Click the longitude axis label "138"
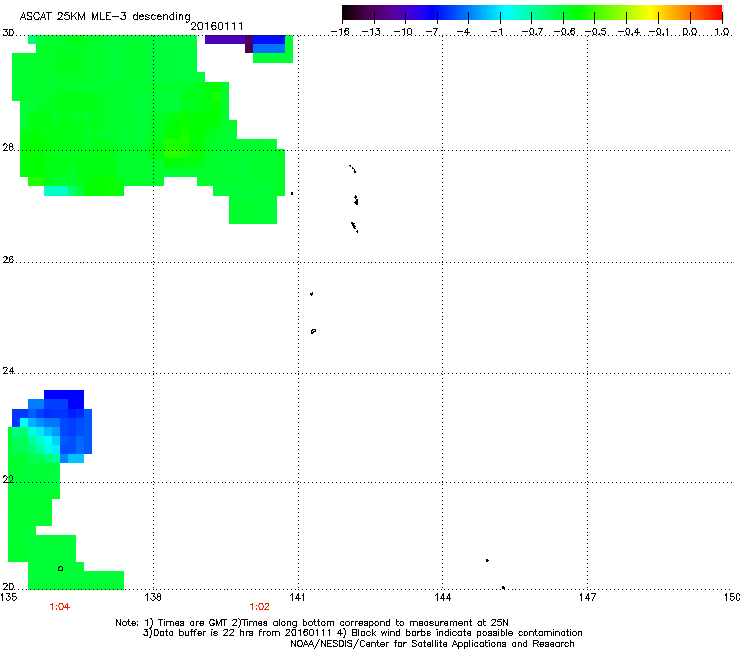 [x=153, y=597]
